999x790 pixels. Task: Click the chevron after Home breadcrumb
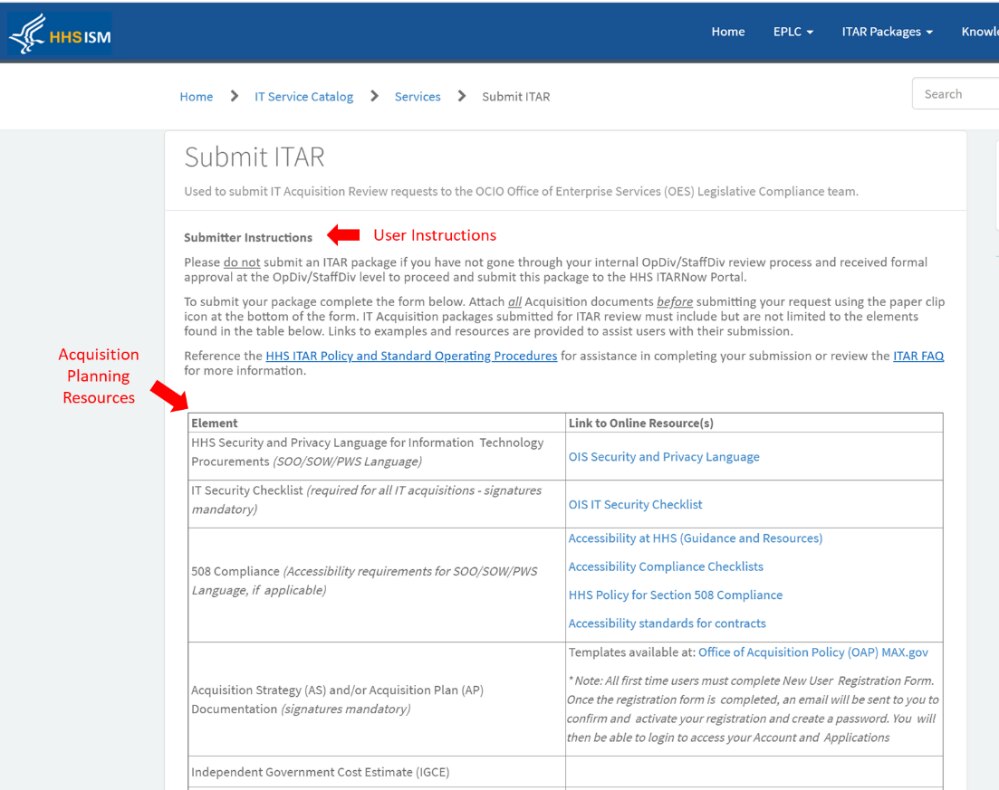pos(234,96)
